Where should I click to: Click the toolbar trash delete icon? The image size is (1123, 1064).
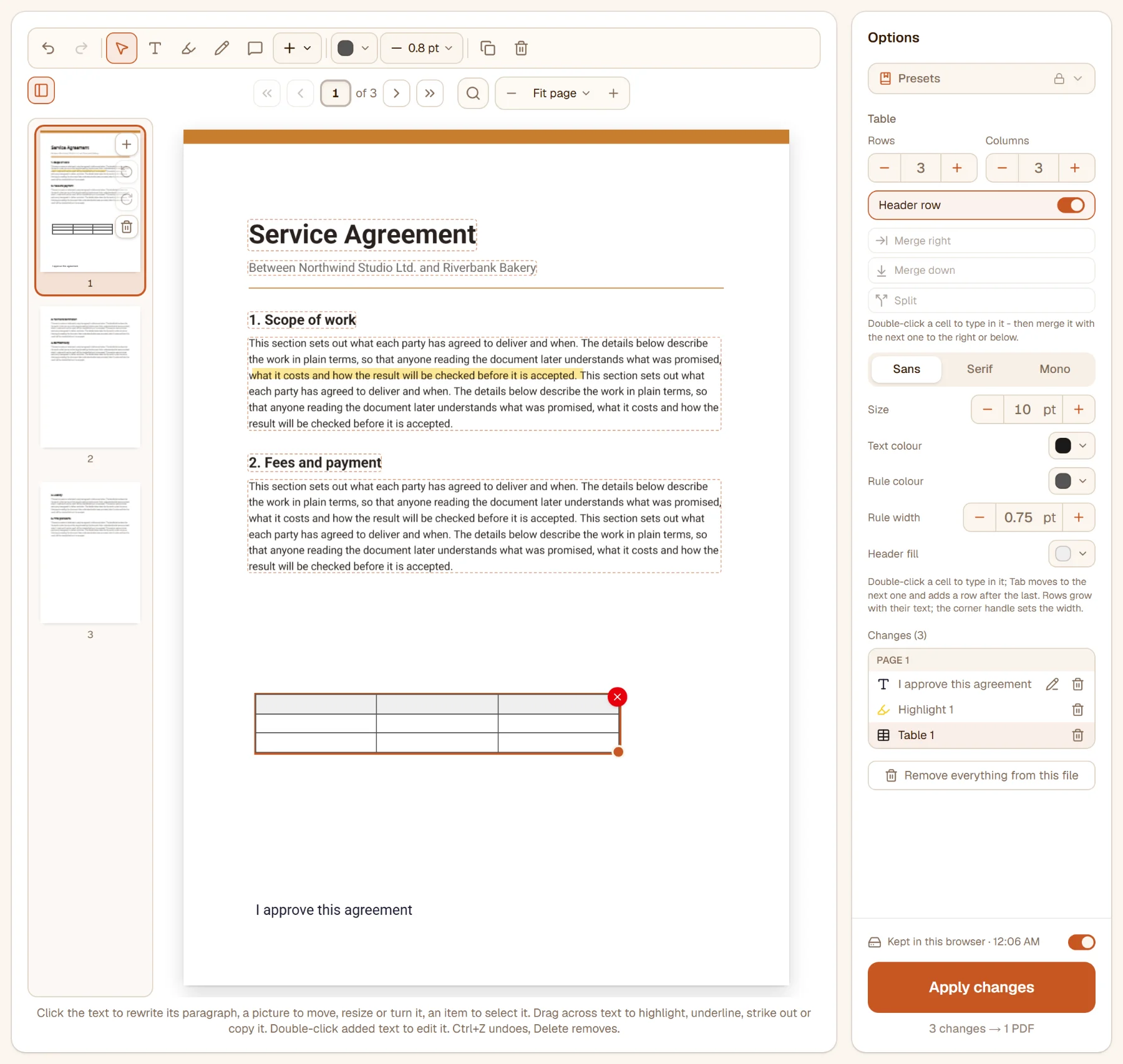[521, 48]
